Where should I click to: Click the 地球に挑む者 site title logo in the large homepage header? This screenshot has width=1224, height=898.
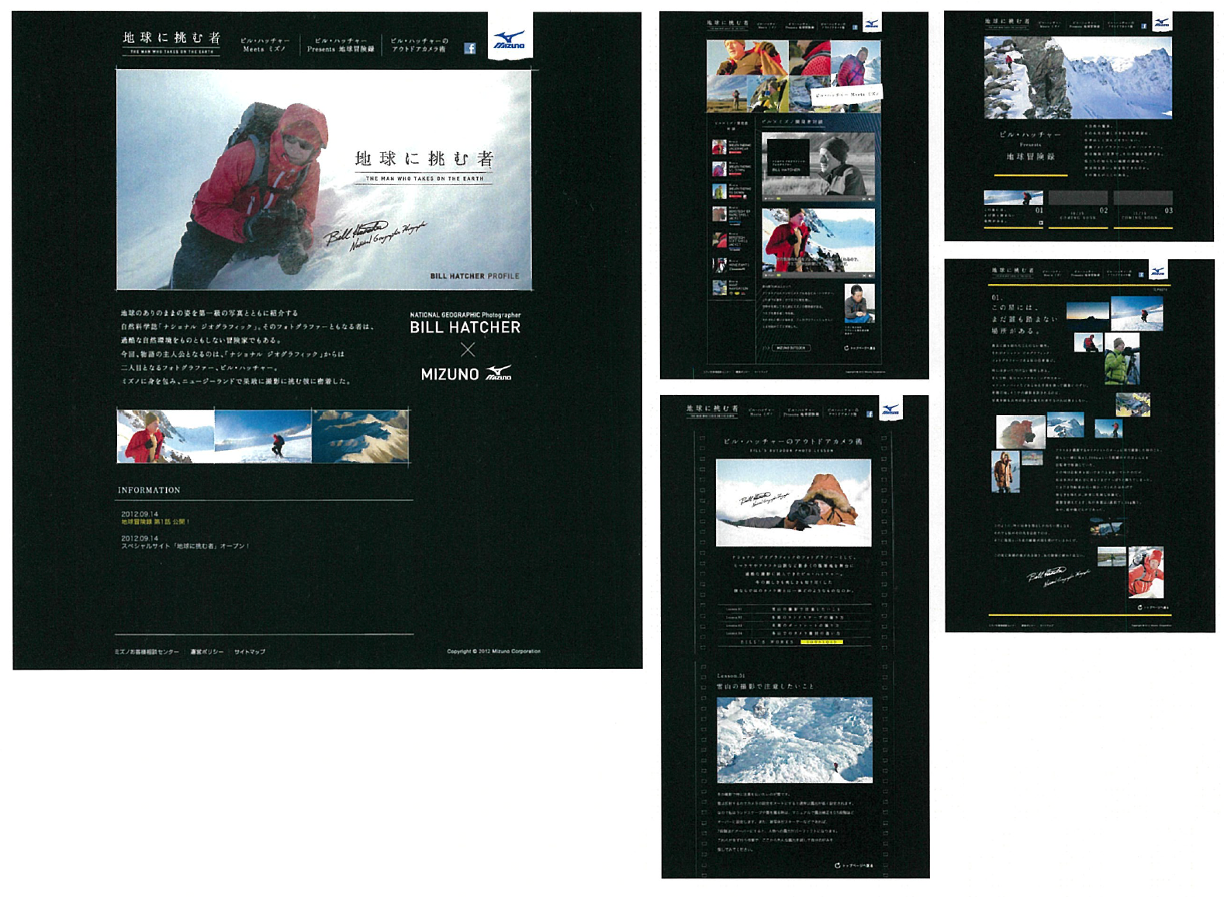point(171,41)
